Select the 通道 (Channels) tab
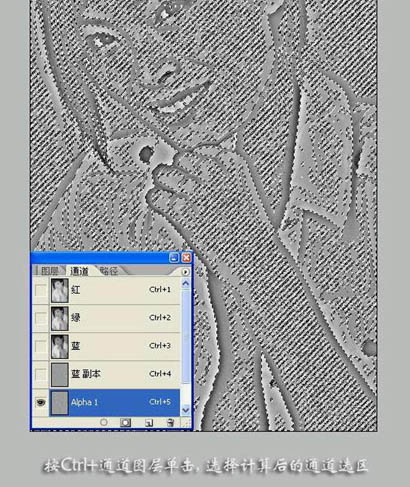The height and width of the screenshot is (487, 410). tap(79, 271)
